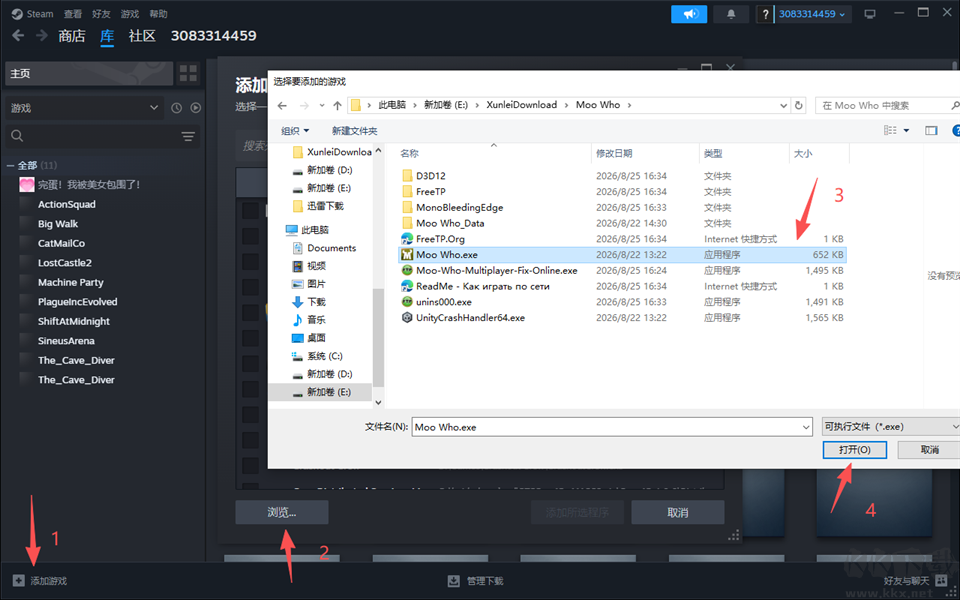Open the 游戏 category dropdown
This screenshot has width=960, height=600.
[x=84, y=108]
